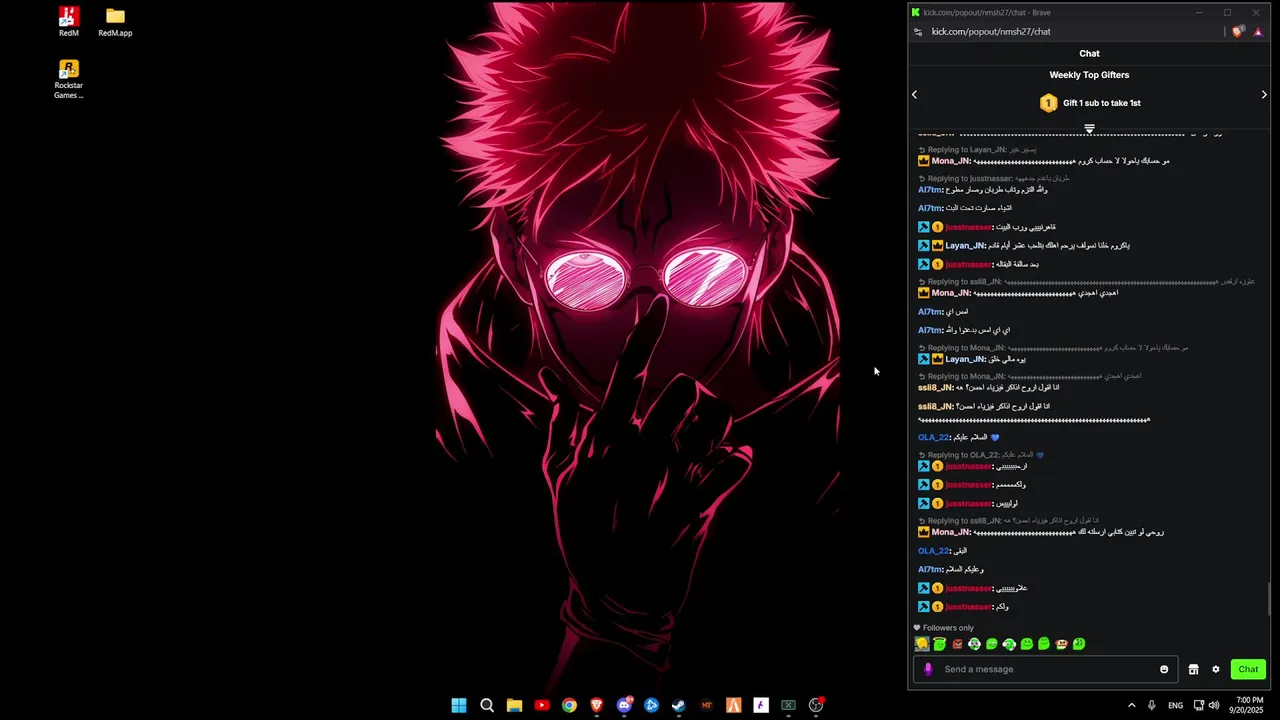
Task: Open taskbar app with red notification dot
Action: point(816,705)
